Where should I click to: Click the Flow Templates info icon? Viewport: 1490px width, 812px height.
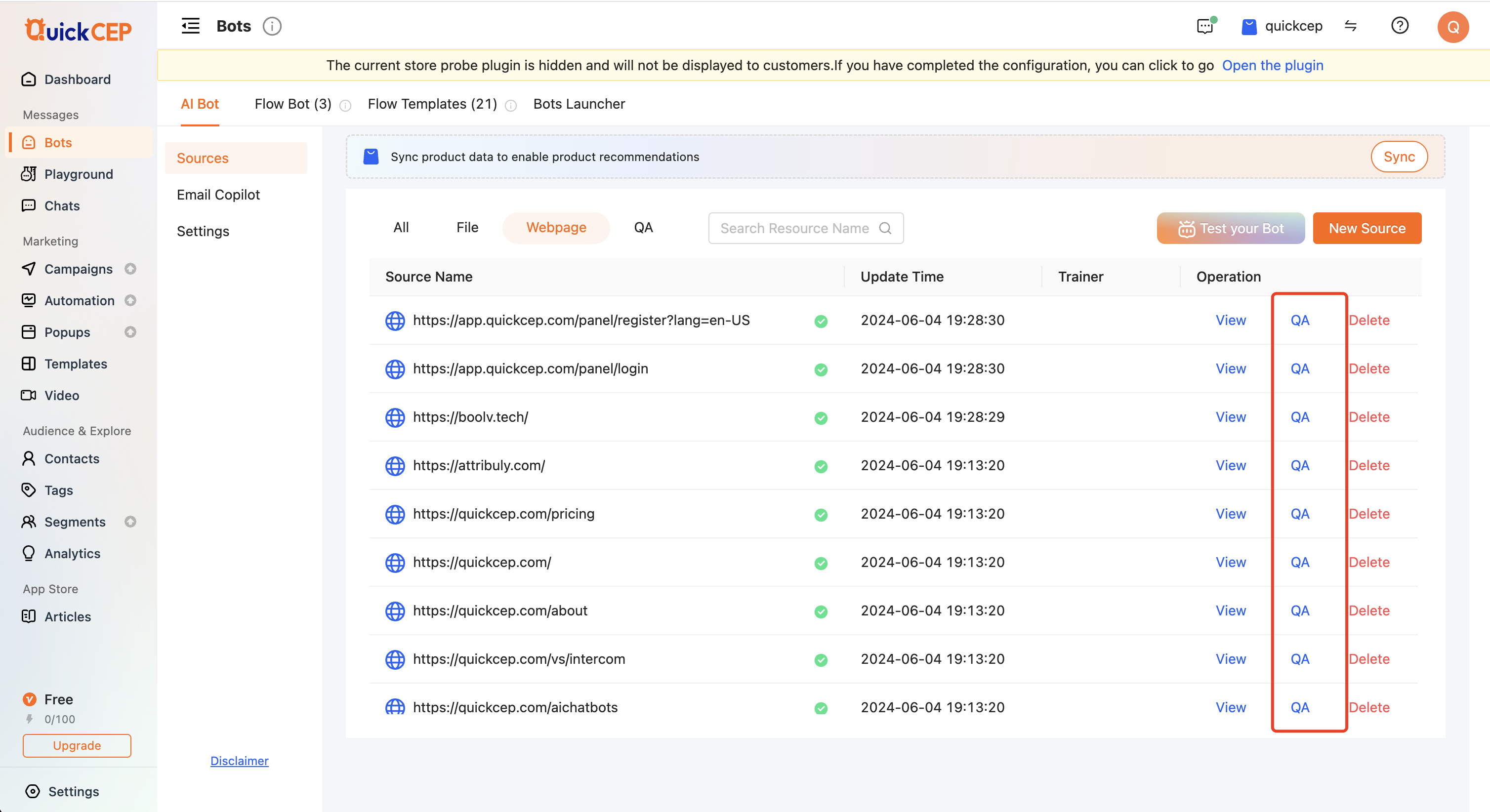point(511,105)
